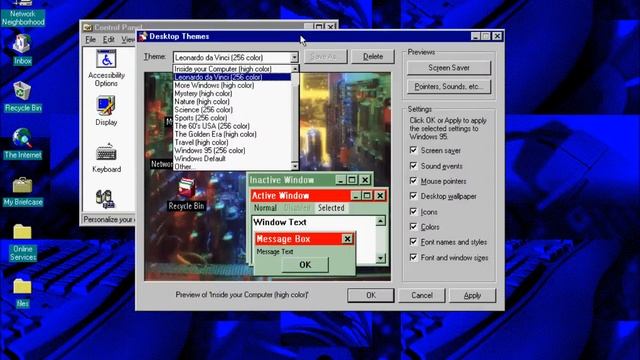Select Accessibility Options in Control Panel
The height and width of the screenshot is (360, 640).
click(106, 68)
